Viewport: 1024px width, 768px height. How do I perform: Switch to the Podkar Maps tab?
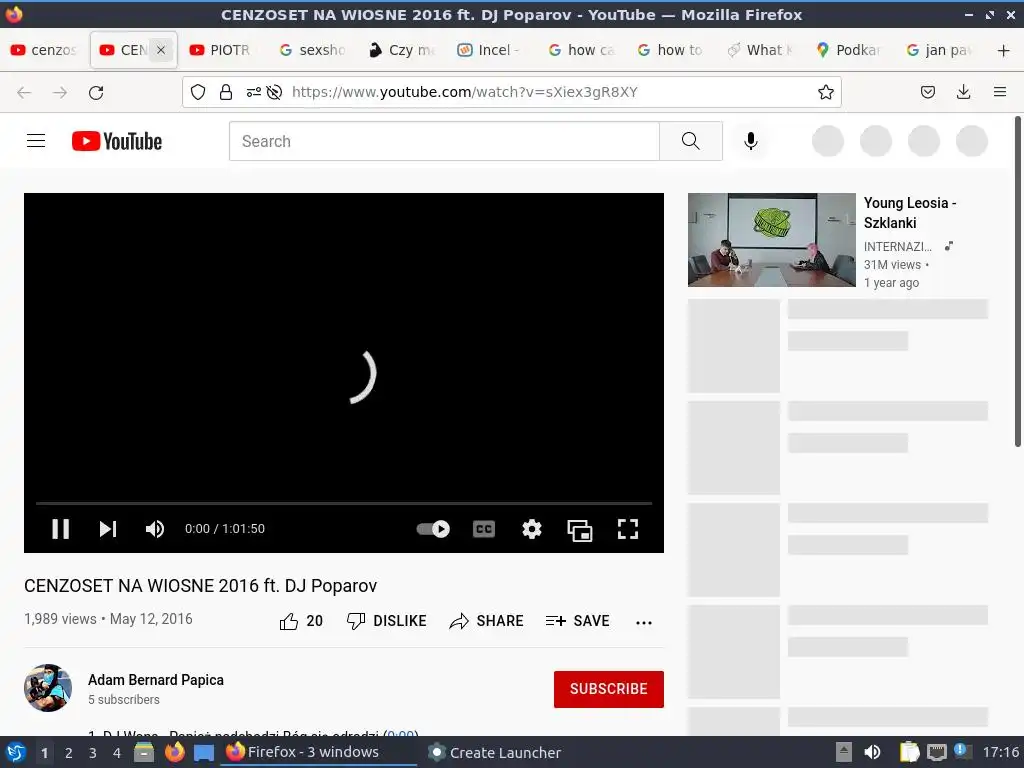[x=849, y=50]
